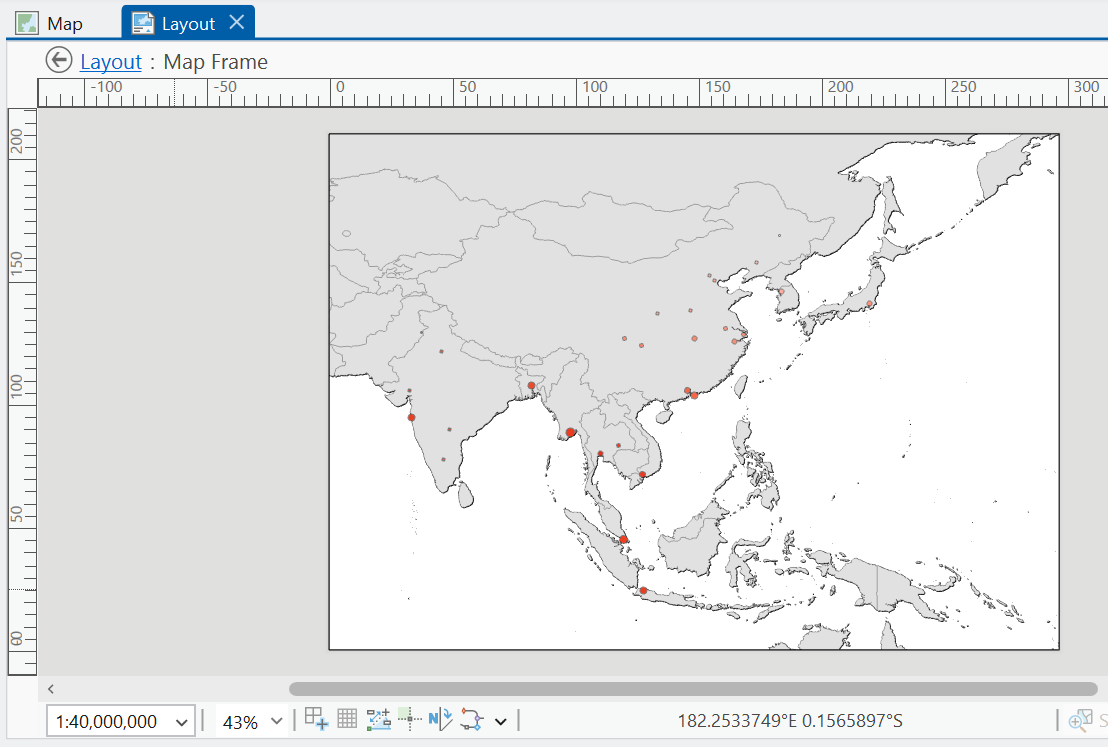Click the Map tab icon

coord(28,23)
